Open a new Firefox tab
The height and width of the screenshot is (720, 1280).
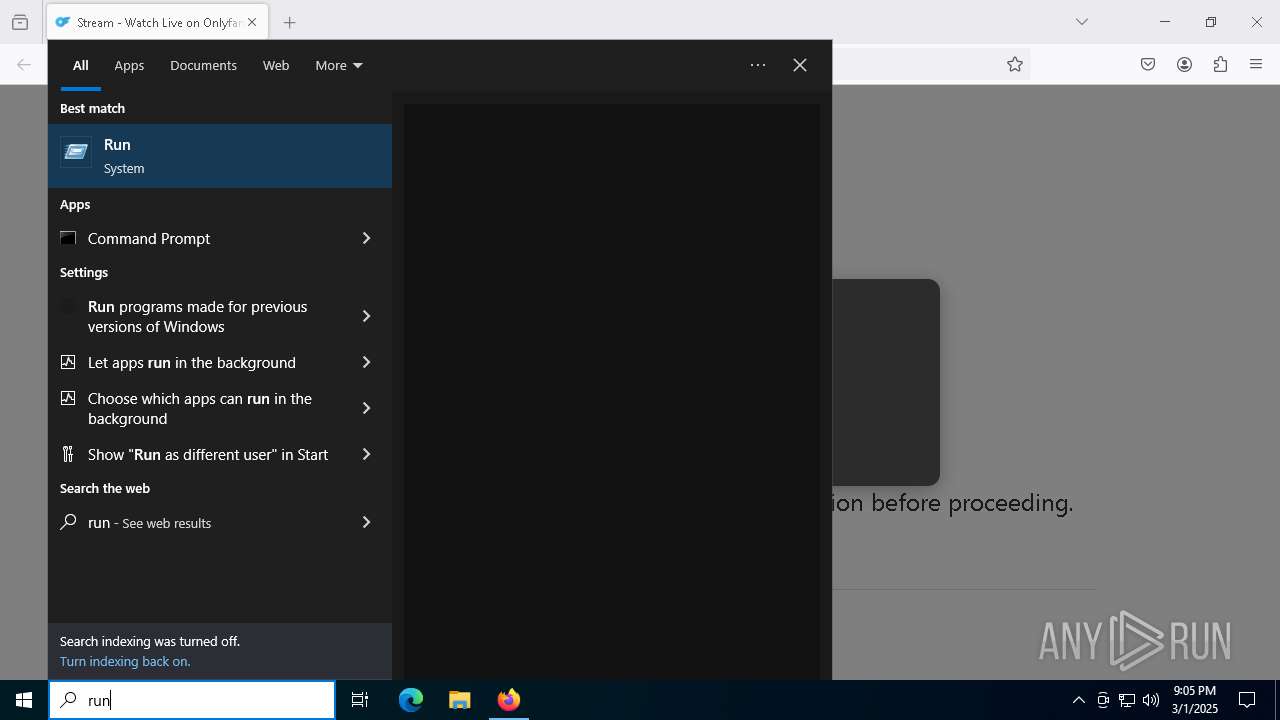click(290, 22)
